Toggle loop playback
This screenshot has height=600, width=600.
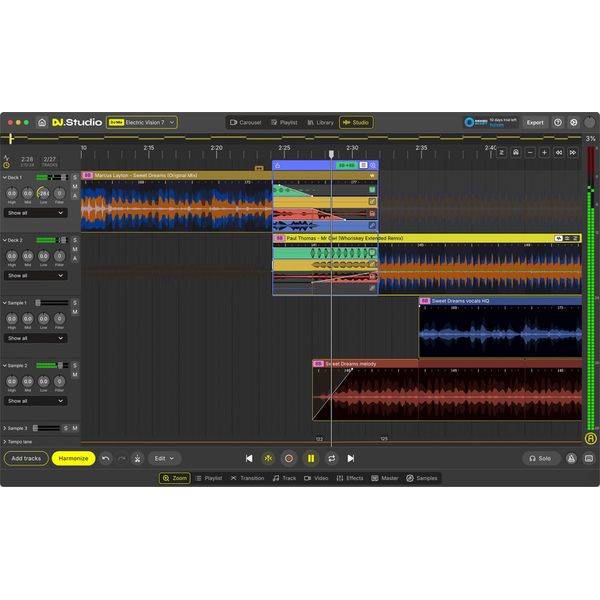point(331,458)
